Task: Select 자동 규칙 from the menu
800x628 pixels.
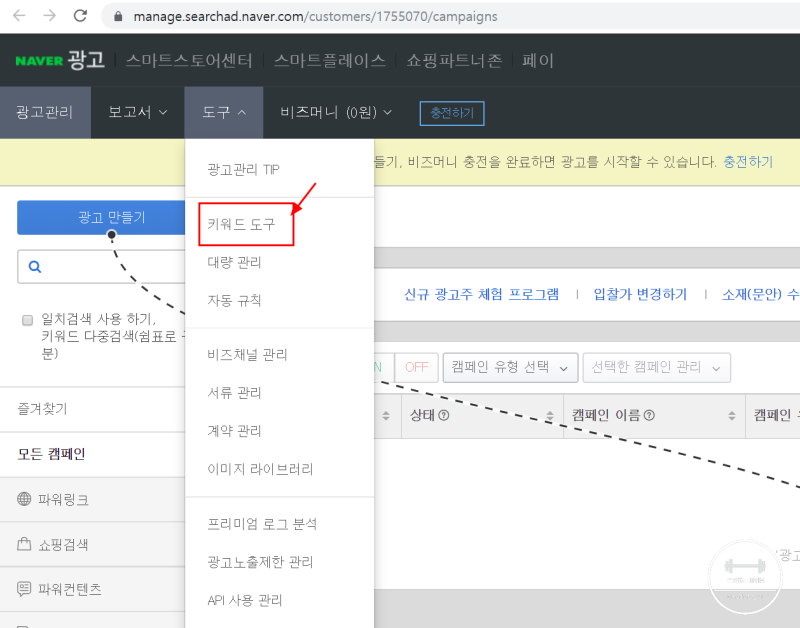Action: [234, 300]
